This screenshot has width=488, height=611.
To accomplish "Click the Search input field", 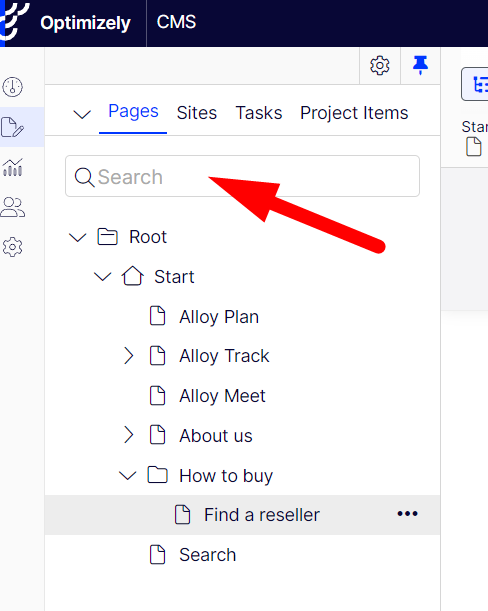I will (242, 176).
